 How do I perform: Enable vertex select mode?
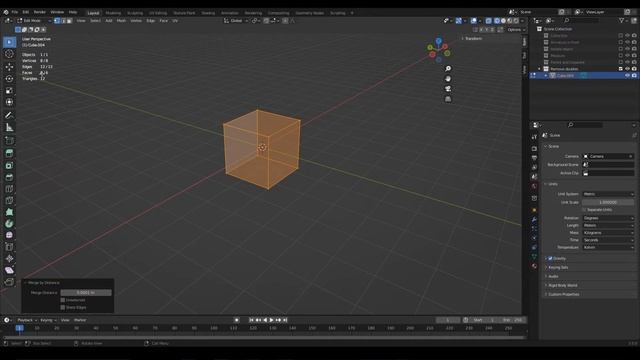57,20
